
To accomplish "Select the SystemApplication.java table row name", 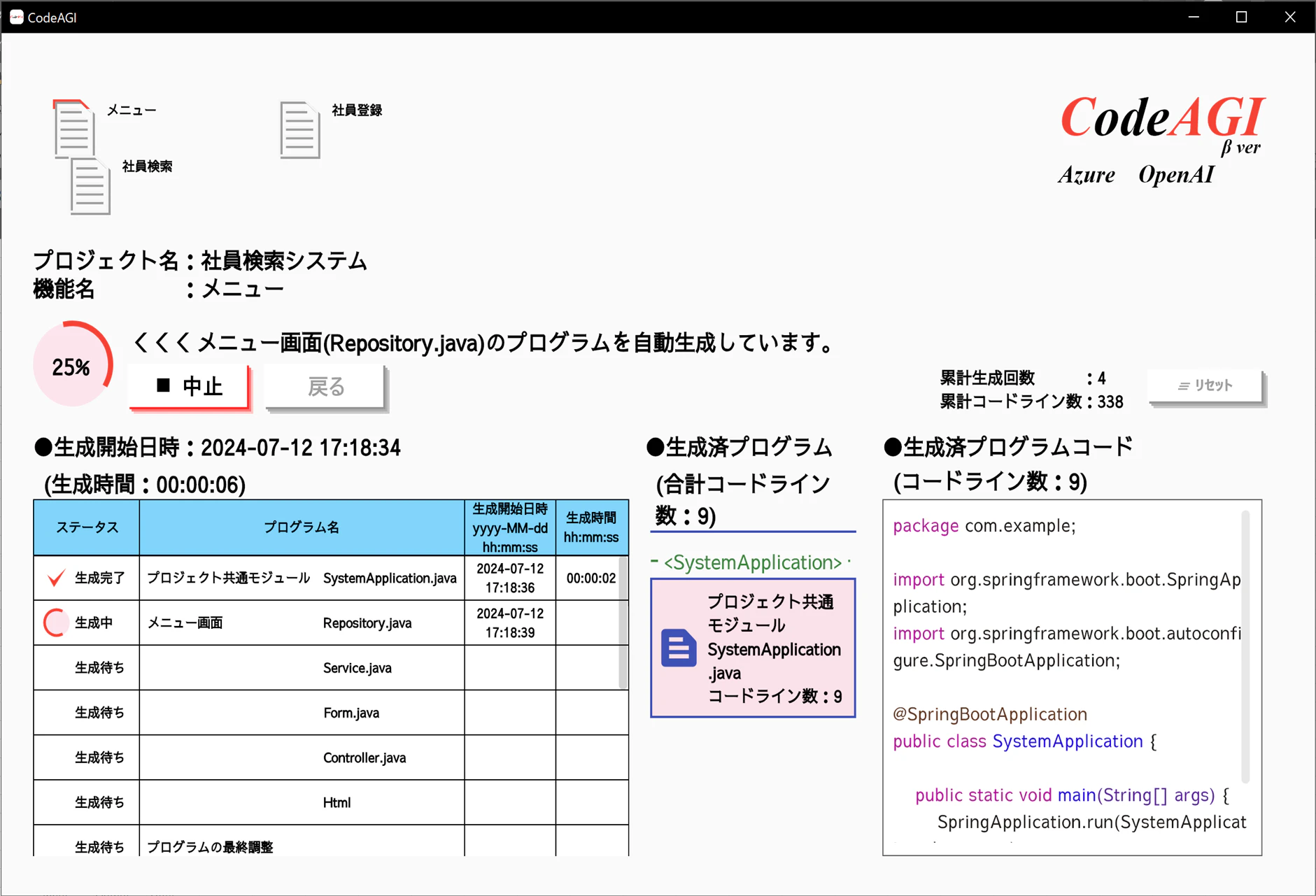I will click(390, 578).
